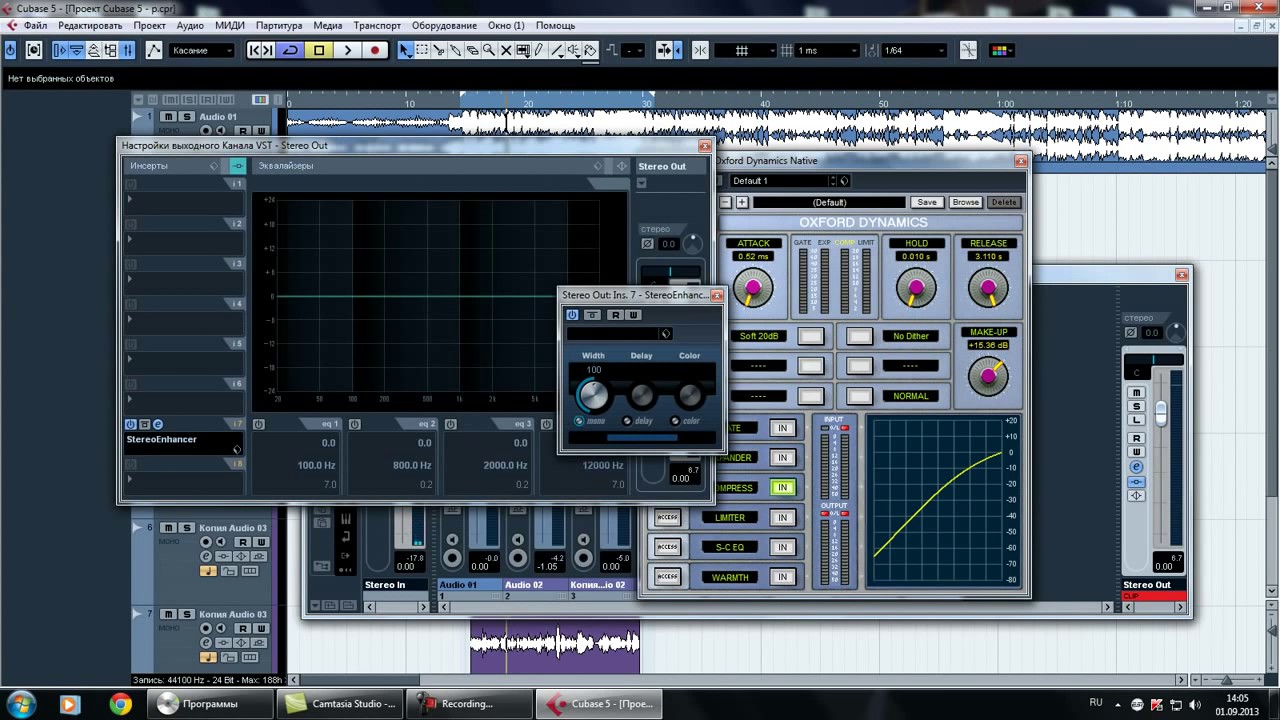Switch to Camtasia Studio taskbar item
Image resolution: width=1280 pixels, height=720 pixels.
point(341,704)
